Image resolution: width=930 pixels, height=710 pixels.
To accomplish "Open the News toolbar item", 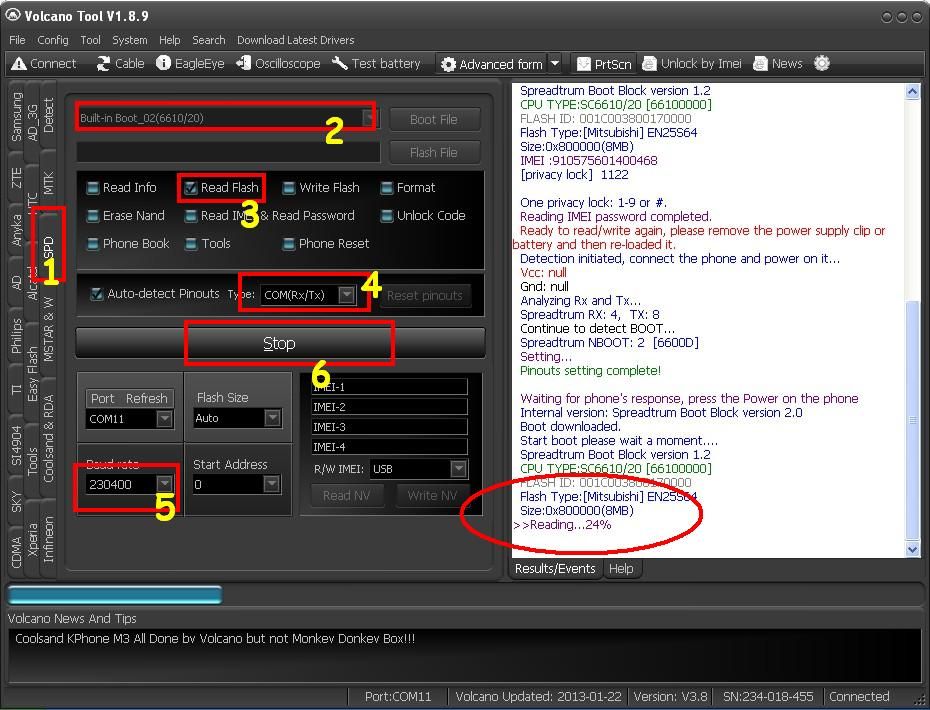I will click(x=761, y=63).
